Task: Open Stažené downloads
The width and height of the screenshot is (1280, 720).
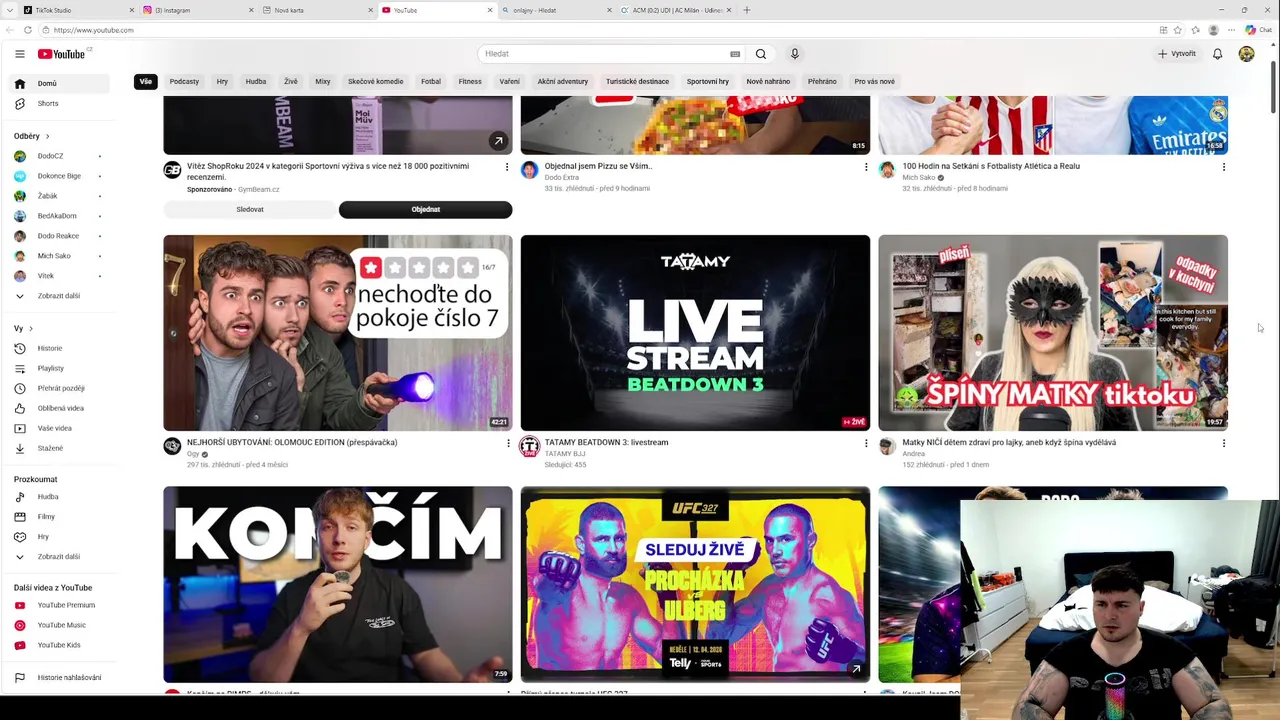Action: click(60, 448)
